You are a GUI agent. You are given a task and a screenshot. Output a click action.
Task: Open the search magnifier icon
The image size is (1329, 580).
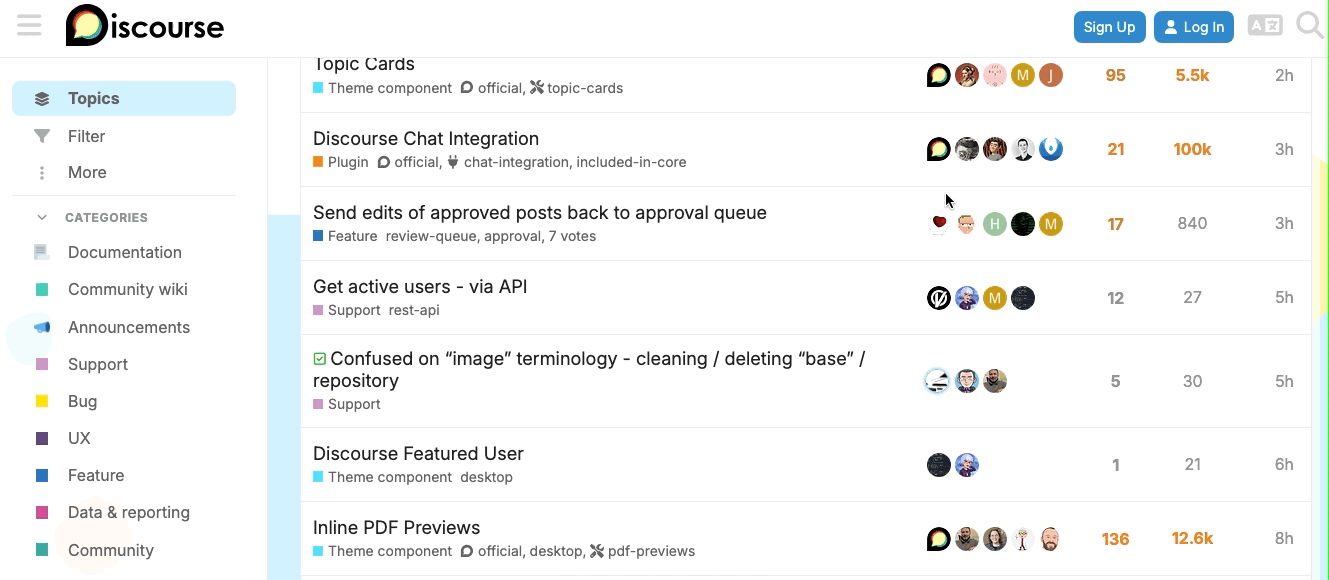(x=1309, y=25)
